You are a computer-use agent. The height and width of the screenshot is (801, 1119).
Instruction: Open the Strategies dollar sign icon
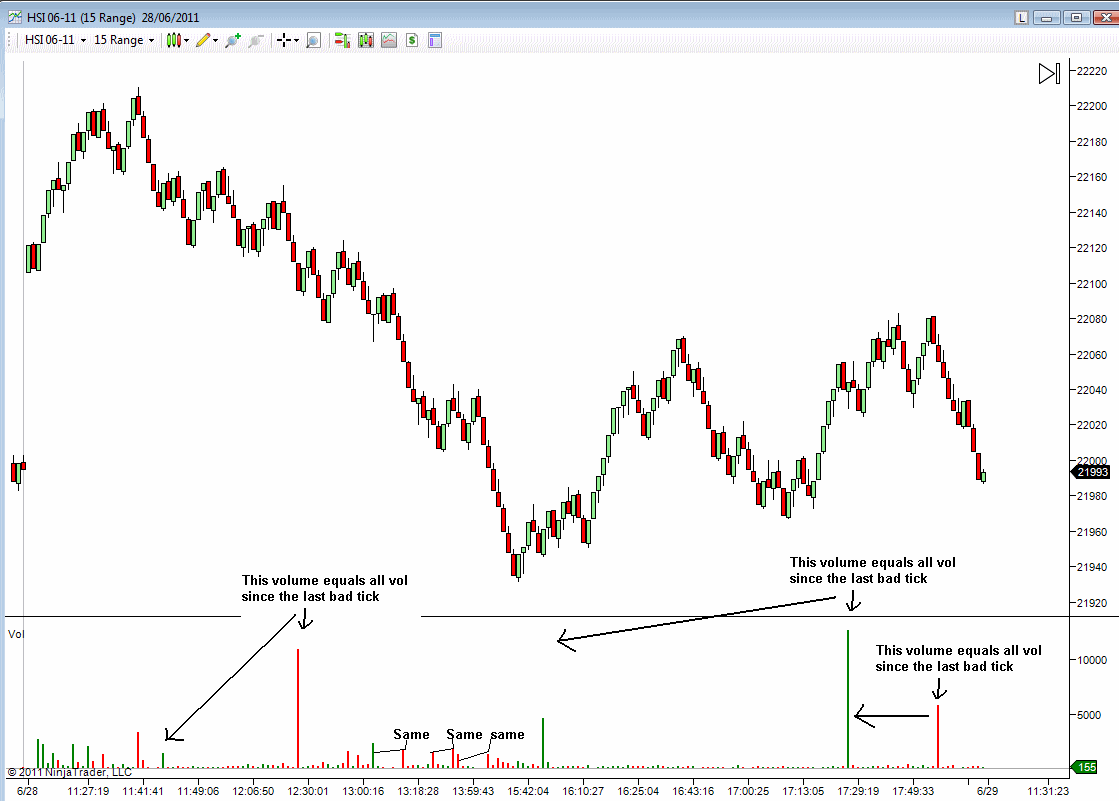click(412, 40)
